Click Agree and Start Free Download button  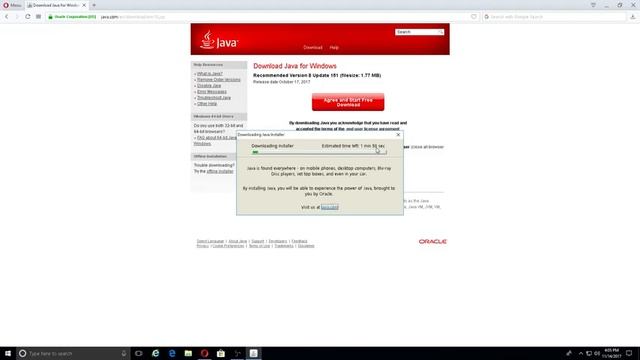(348, 102)
